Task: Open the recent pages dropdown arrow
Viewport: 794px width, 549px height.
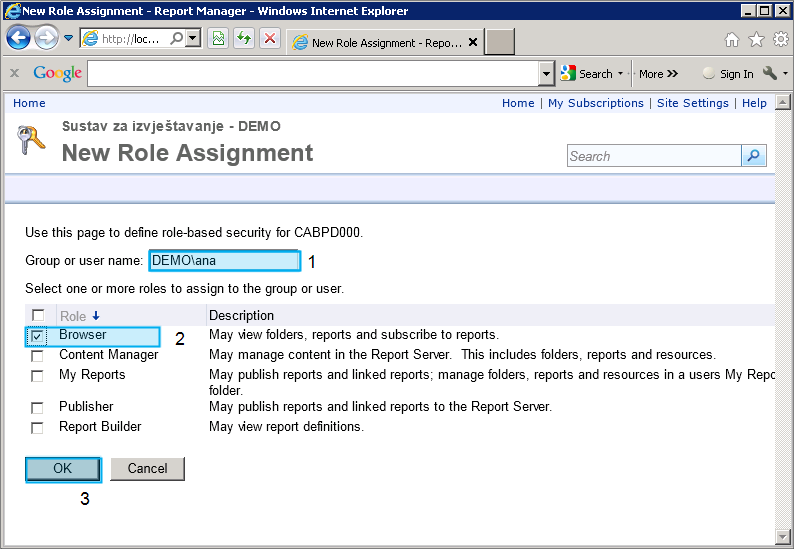Action: point(68,38)
